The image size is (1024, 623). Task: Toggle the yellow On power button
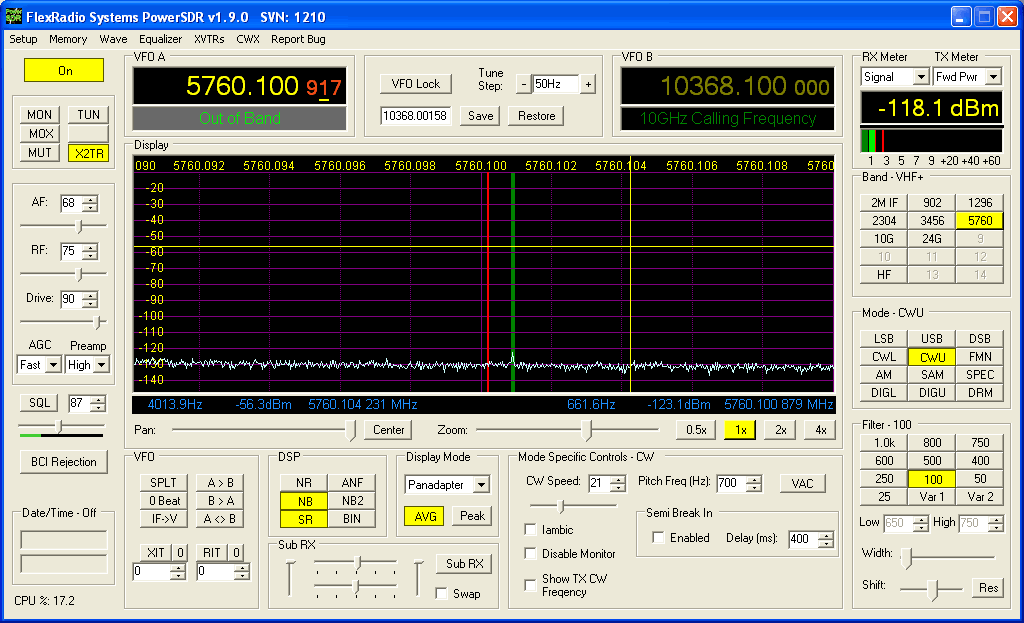coord(65,71)
